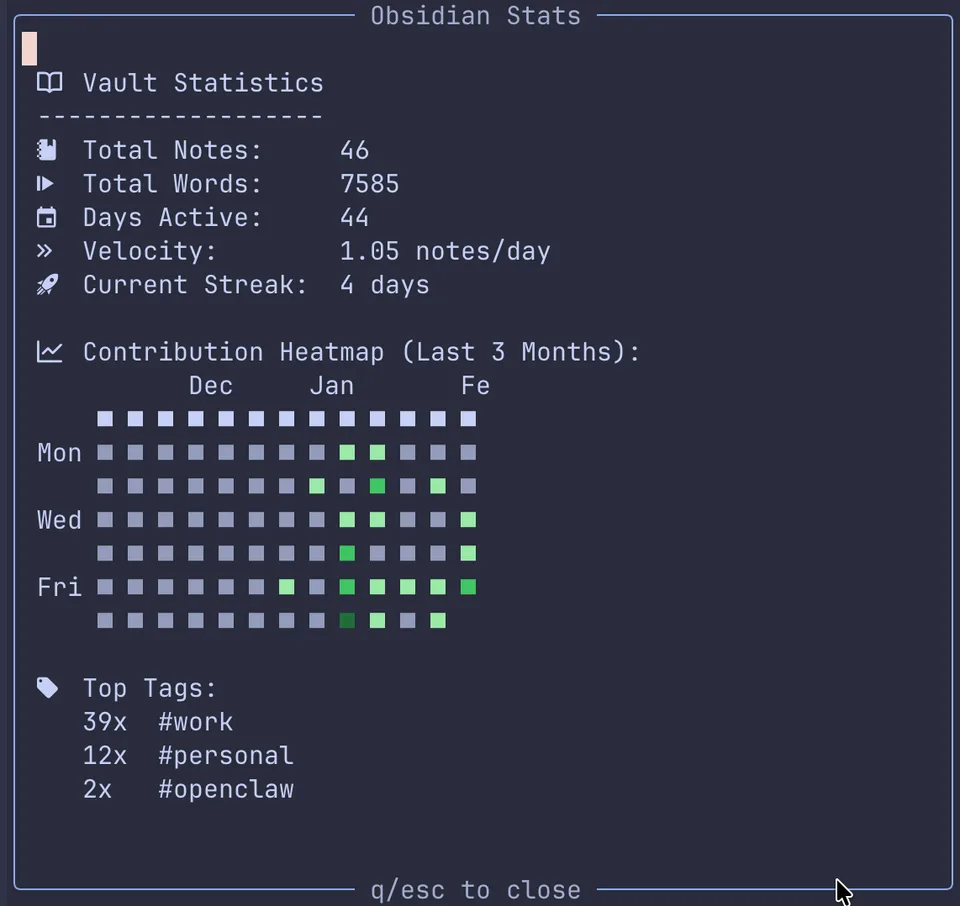Click the #work tag link
The image size is (960, 906).
(x=194, y=721)
